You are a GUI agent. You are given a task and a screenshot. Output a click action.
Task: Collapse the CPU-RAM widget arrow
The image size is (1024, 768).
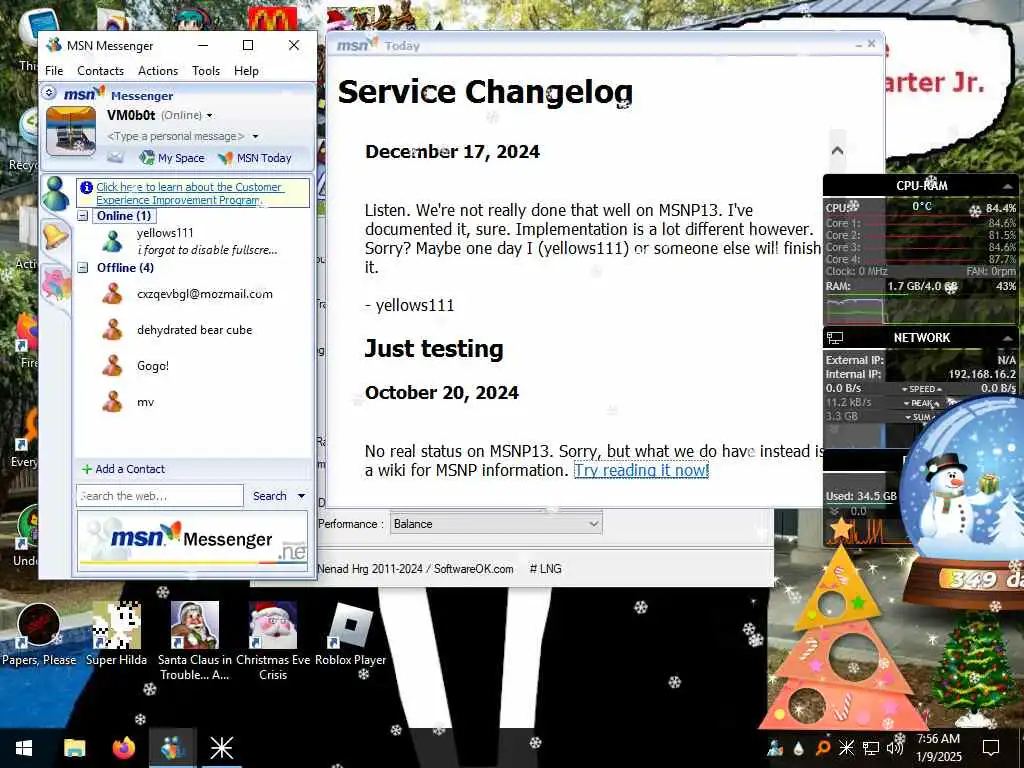(x=1007, y=185)
